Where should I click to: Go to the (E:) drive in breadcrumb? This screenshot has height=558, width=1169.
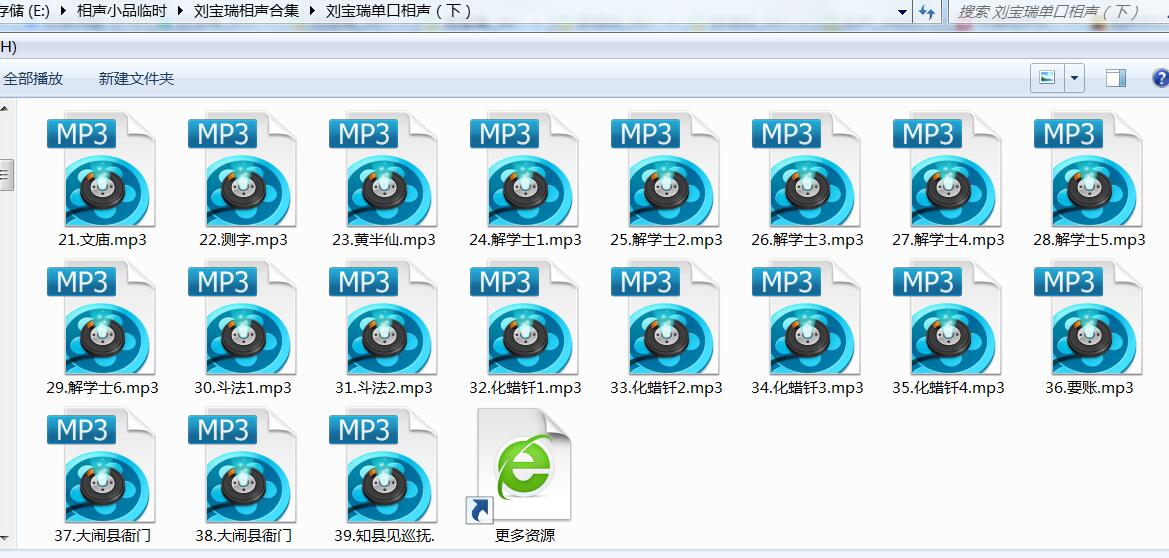pyautogui.click(x=25, y=11)
